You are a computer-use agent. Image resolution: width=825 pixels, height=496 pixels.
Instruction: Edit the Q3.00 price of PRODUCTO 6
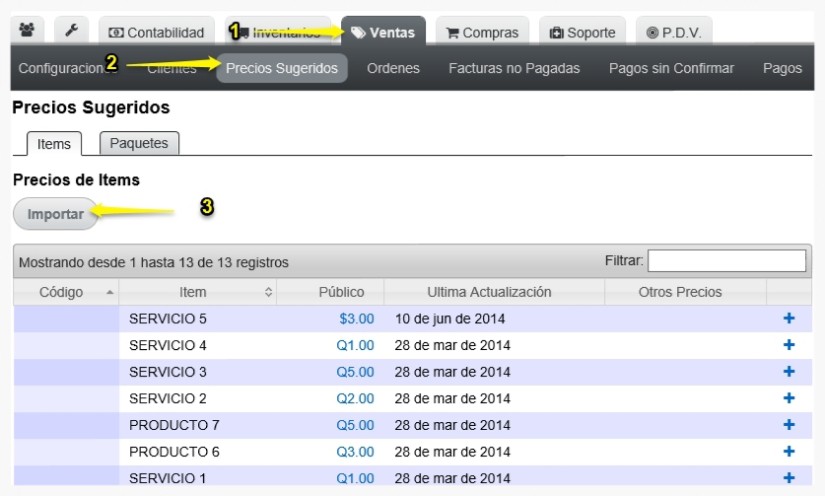tap(355, 452)
